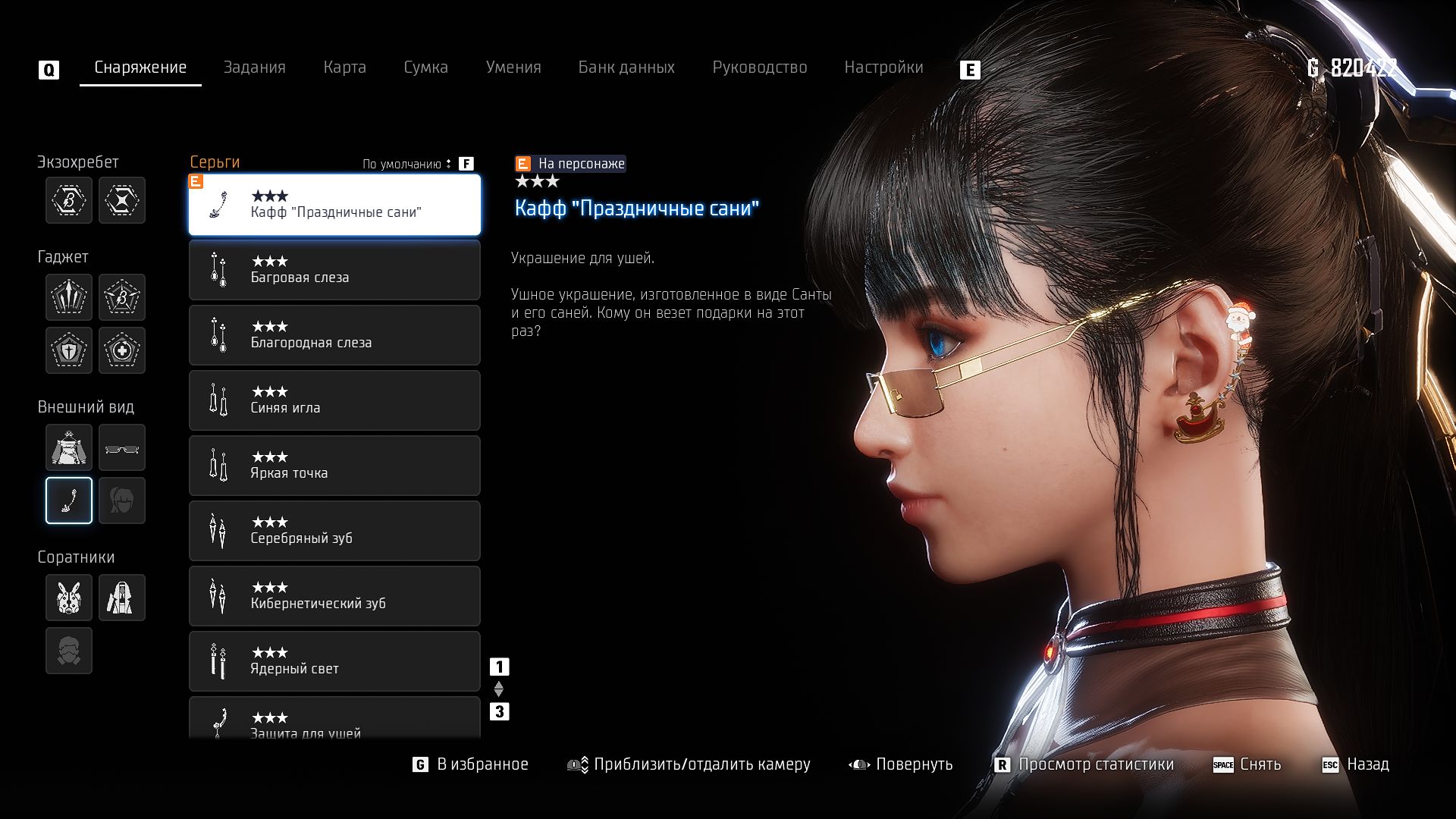
Task: Click the shield gadget gear icon
Action: [69, 350]
